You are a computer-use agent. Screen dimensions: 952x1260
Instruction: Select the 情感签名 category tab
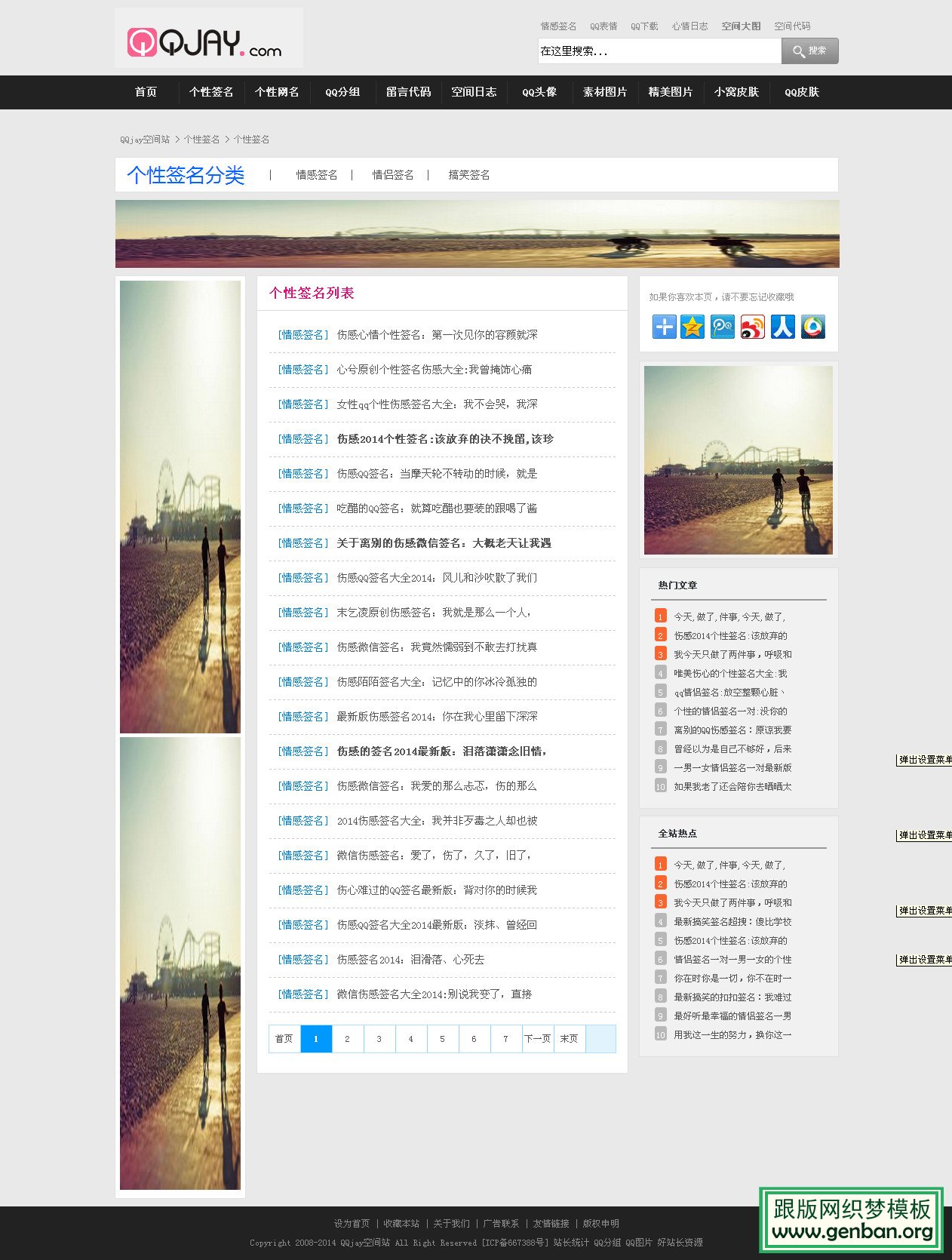coord(317,175)
